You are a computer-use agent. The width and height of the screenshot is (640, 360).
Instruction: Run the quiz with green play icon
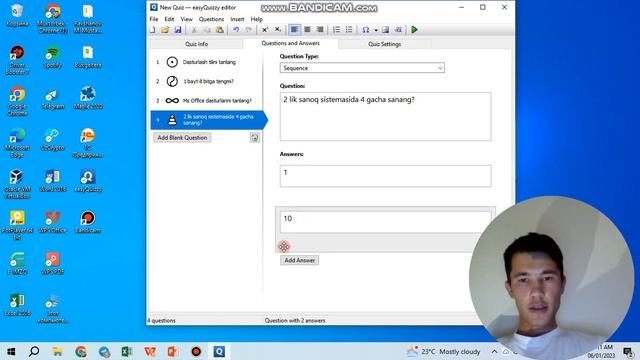click(x=414, y=30)
